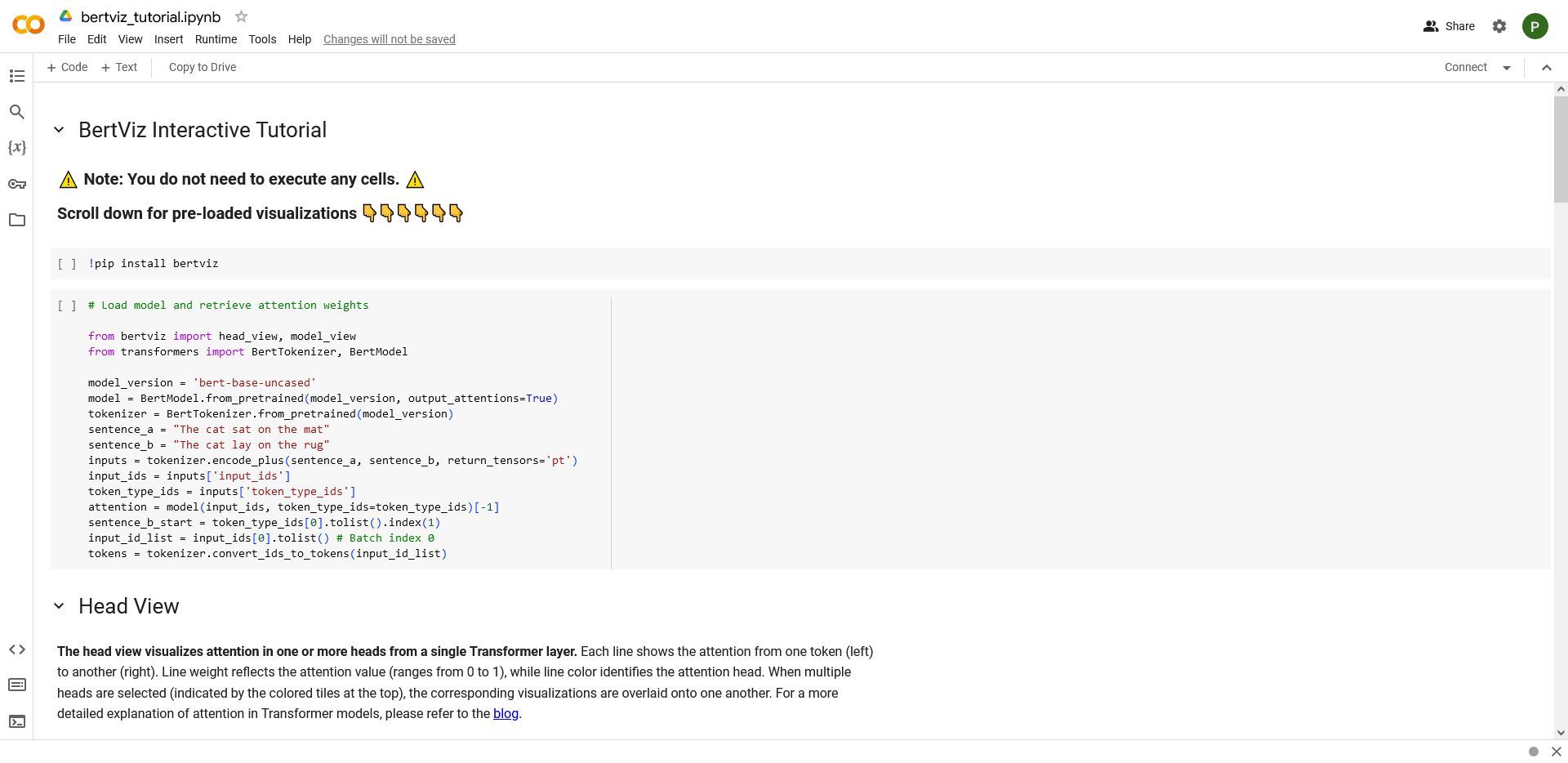Click the 'Scroll down for pre-loaded visualizations' text
Viewport: 1568px width, 763px height.
[x=207, y=213]
